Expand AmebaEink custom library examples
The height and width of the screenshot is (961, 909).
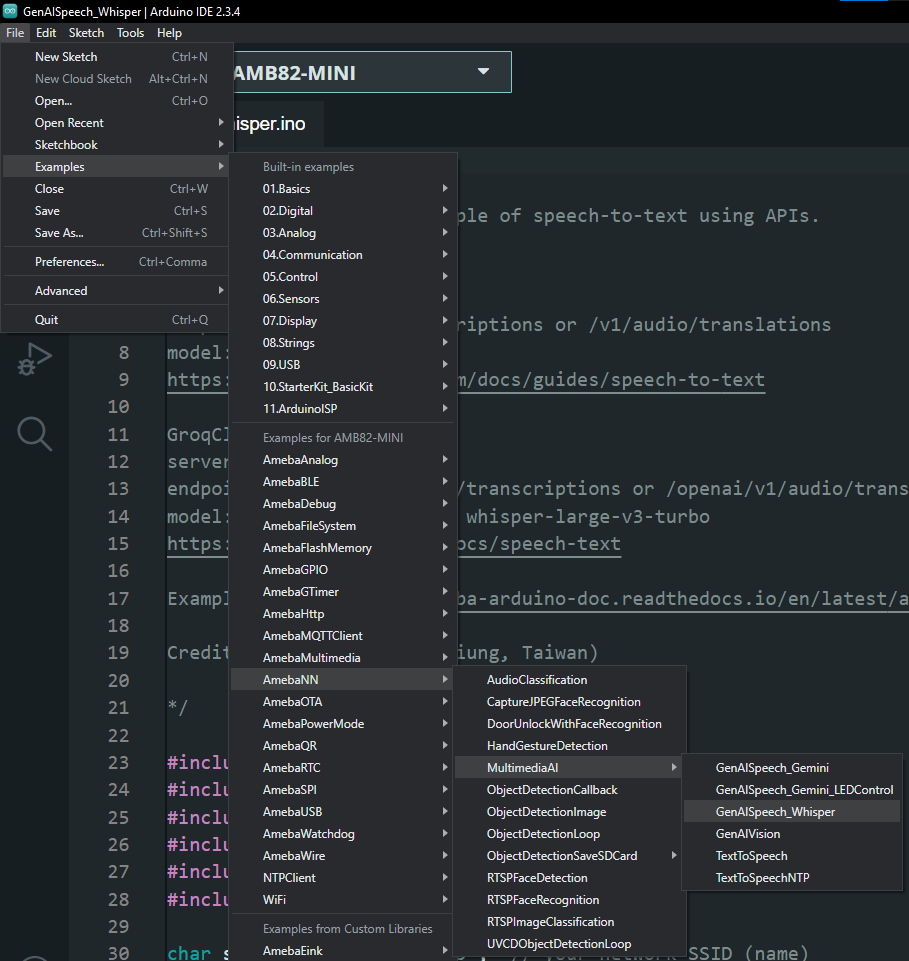343,951
